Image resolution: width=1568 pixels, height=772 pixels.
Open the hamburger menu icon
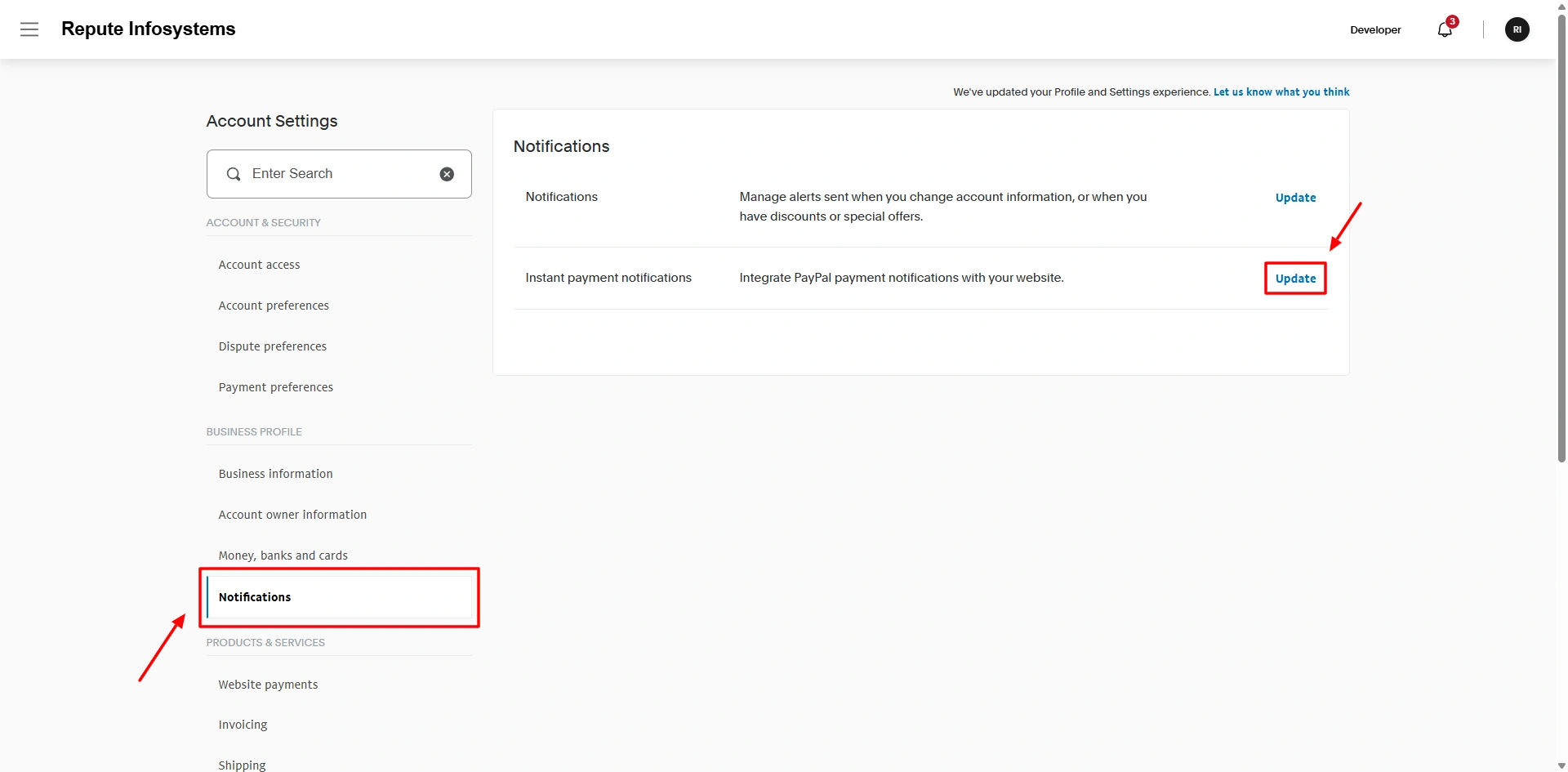point(29,29)
